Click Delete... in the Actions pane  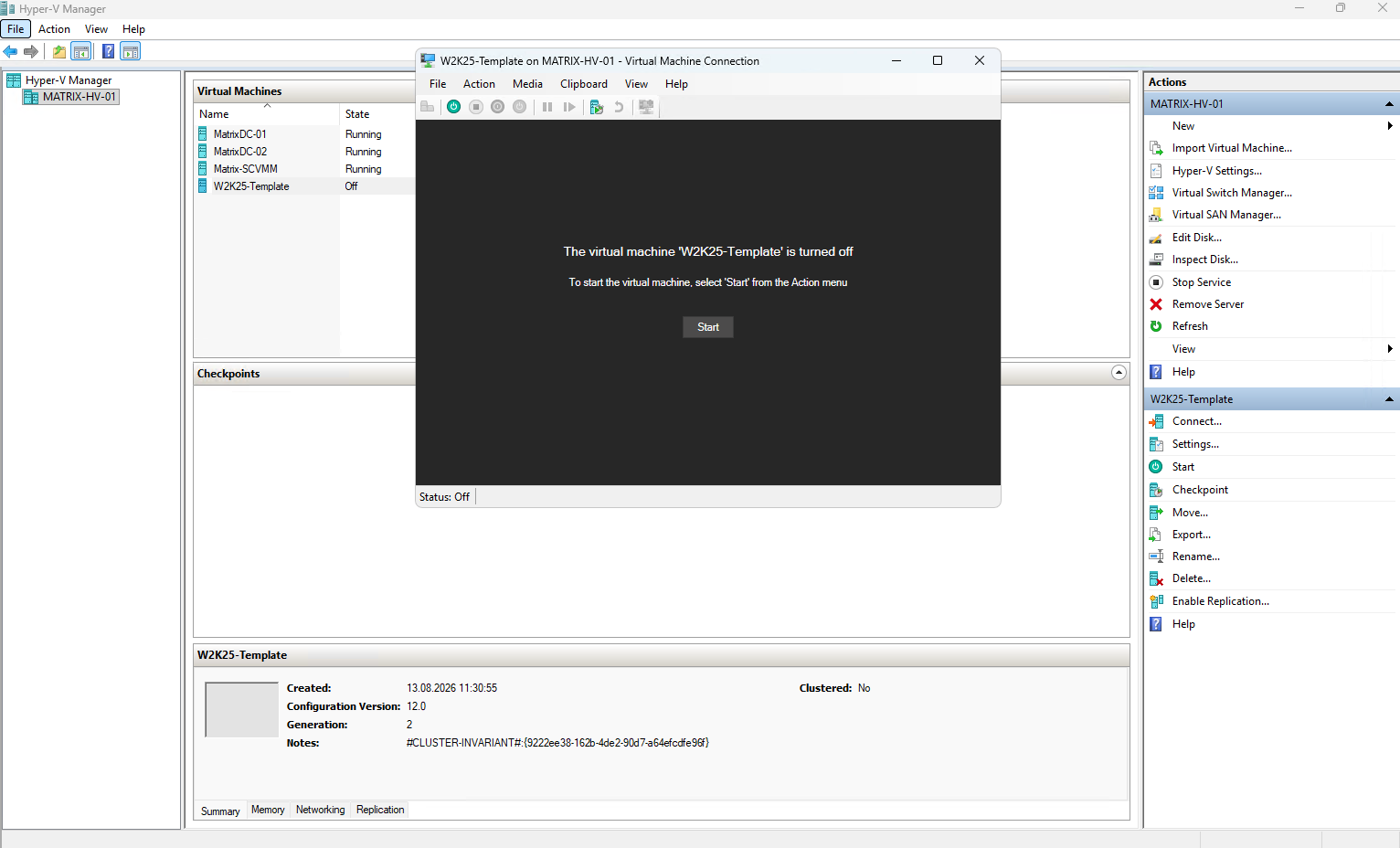(1192, 578)
